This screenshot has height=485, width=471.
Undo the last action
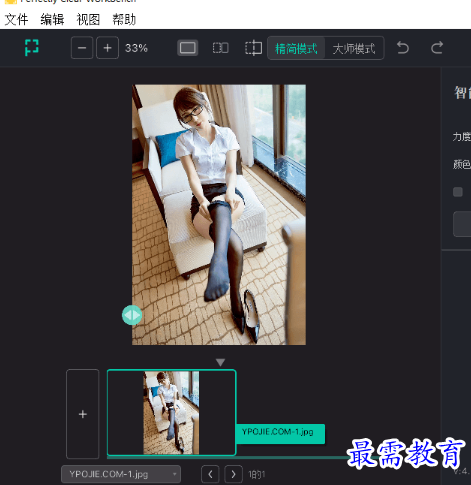click(403, 48)
